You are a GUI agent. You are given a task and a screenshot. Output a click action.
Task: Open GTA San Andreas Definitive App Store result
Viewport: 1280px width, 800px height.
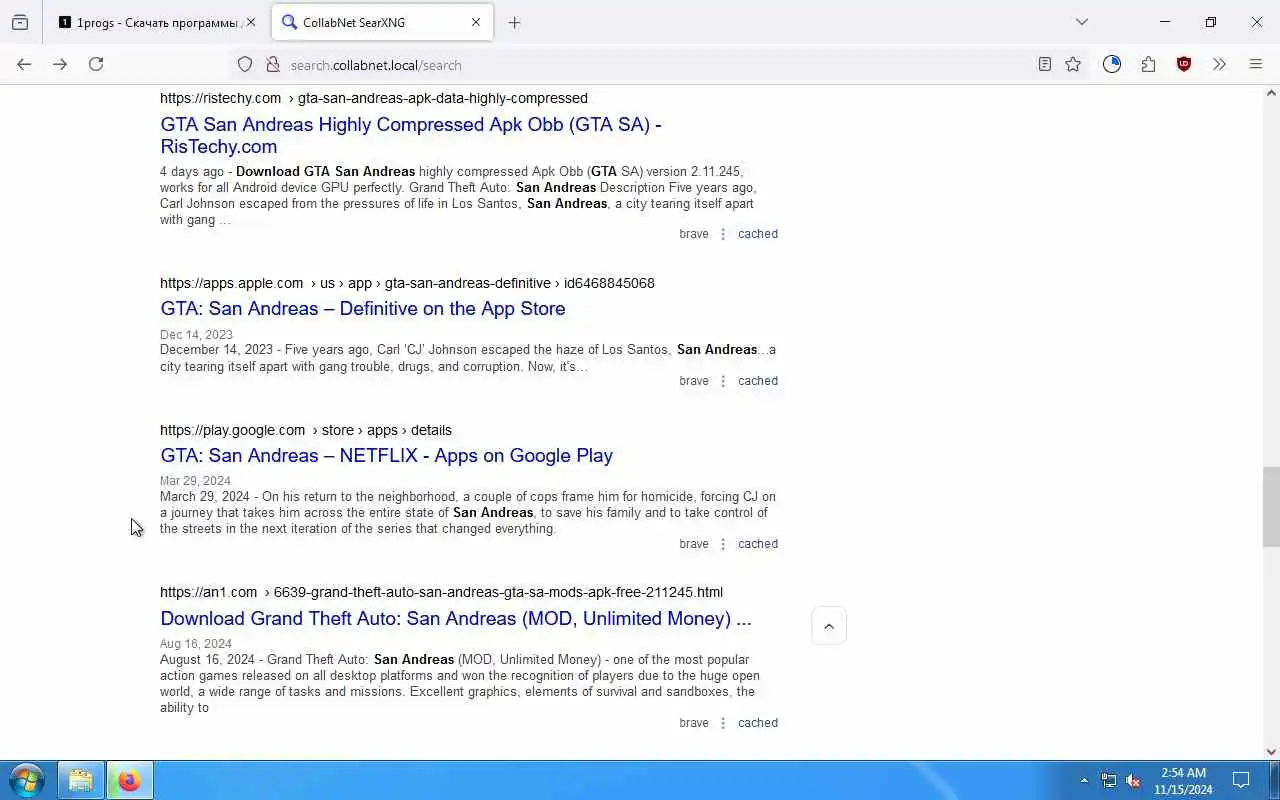click(363, 308)
